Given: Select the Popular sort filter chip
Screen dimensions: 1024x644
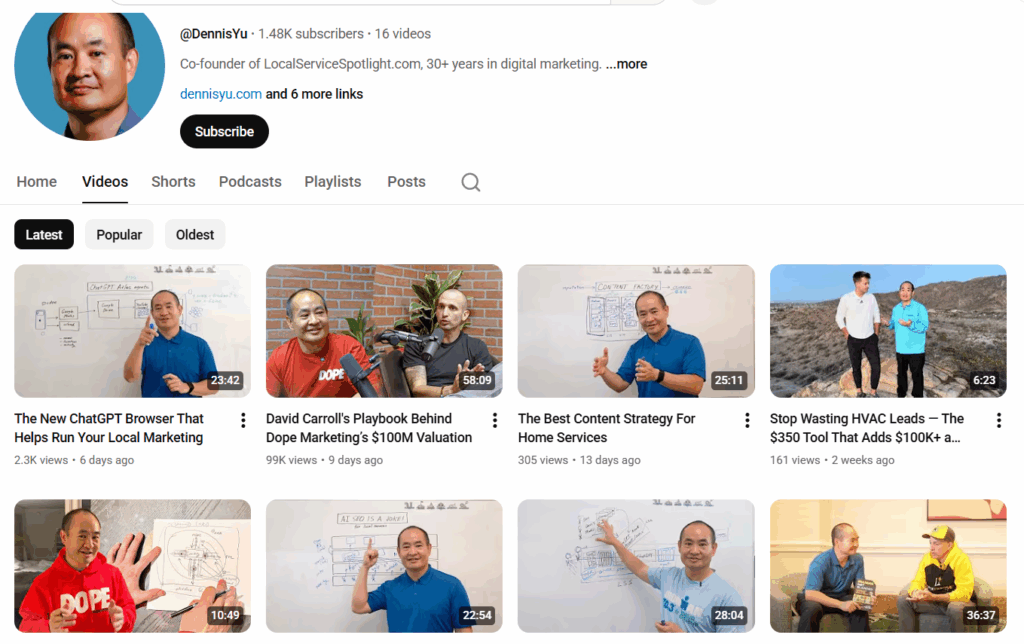Looking at the screenshot, I should [x=119, y=235].
